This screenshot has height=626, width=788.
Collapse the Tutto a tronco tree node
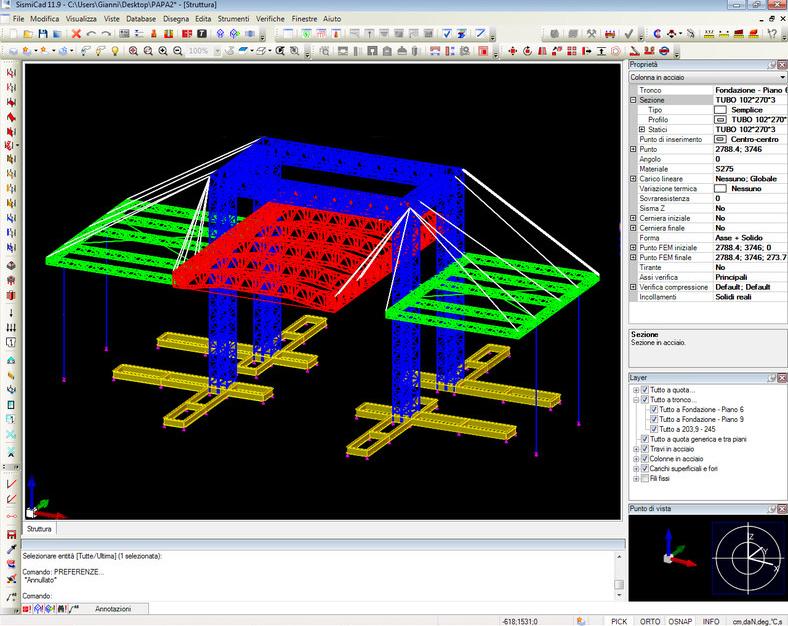(x=635, y=399)
